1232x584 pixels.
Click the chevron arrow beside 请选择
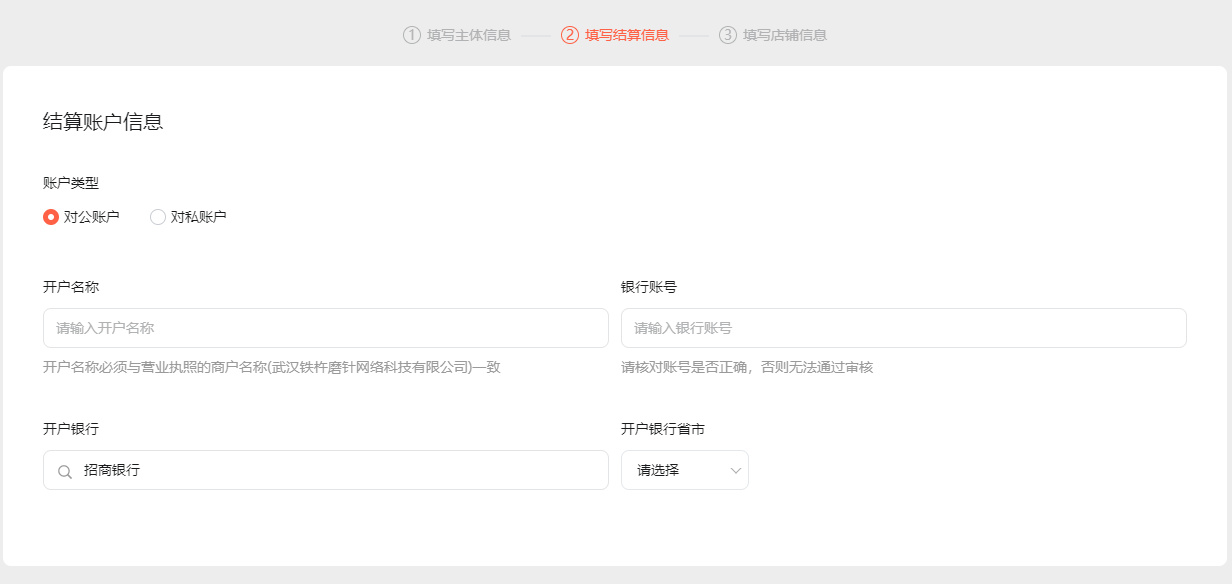[x=736, y=470]
